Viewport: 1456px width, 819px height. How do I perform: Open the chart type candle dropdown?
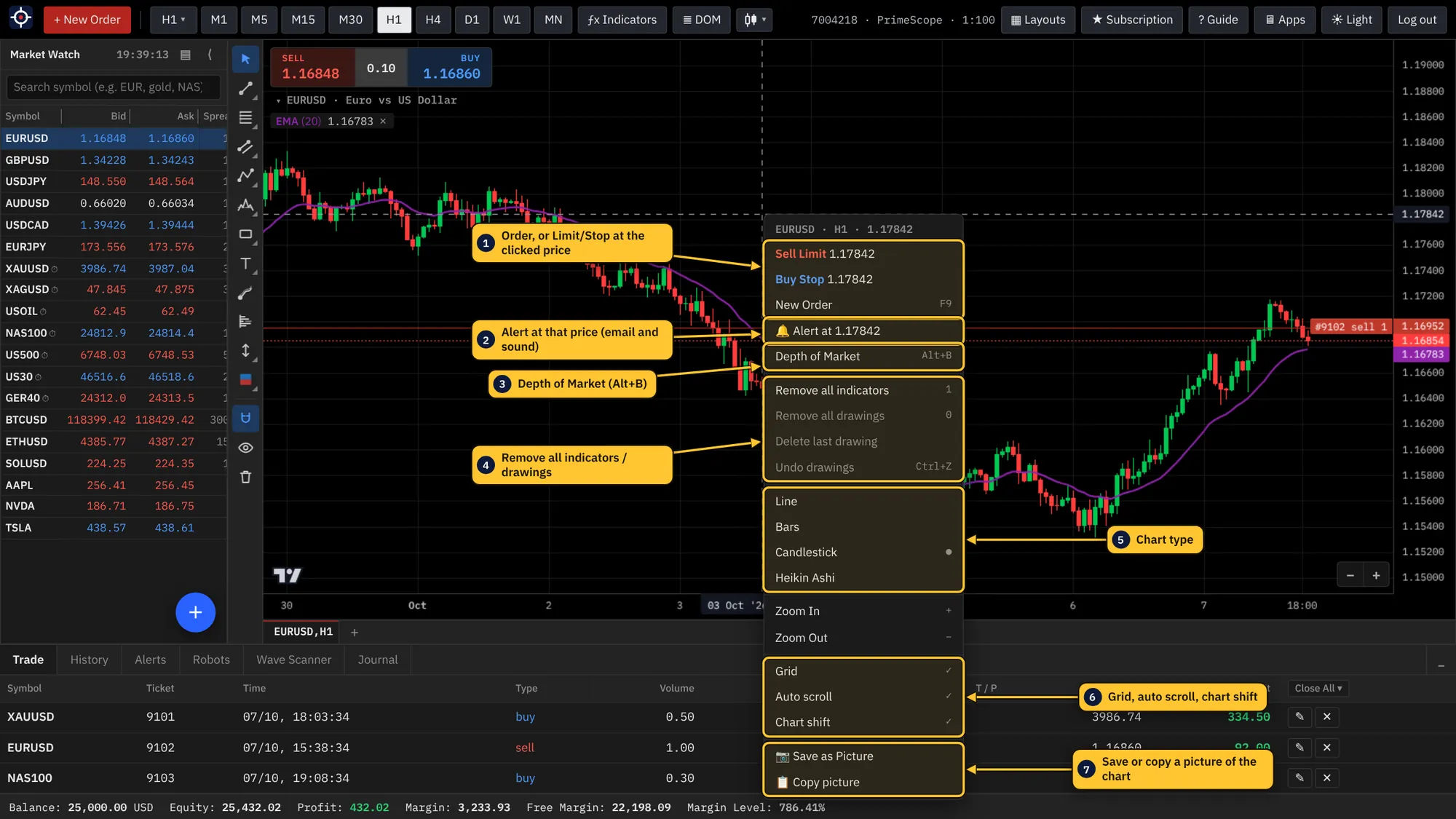pos(754,20)
